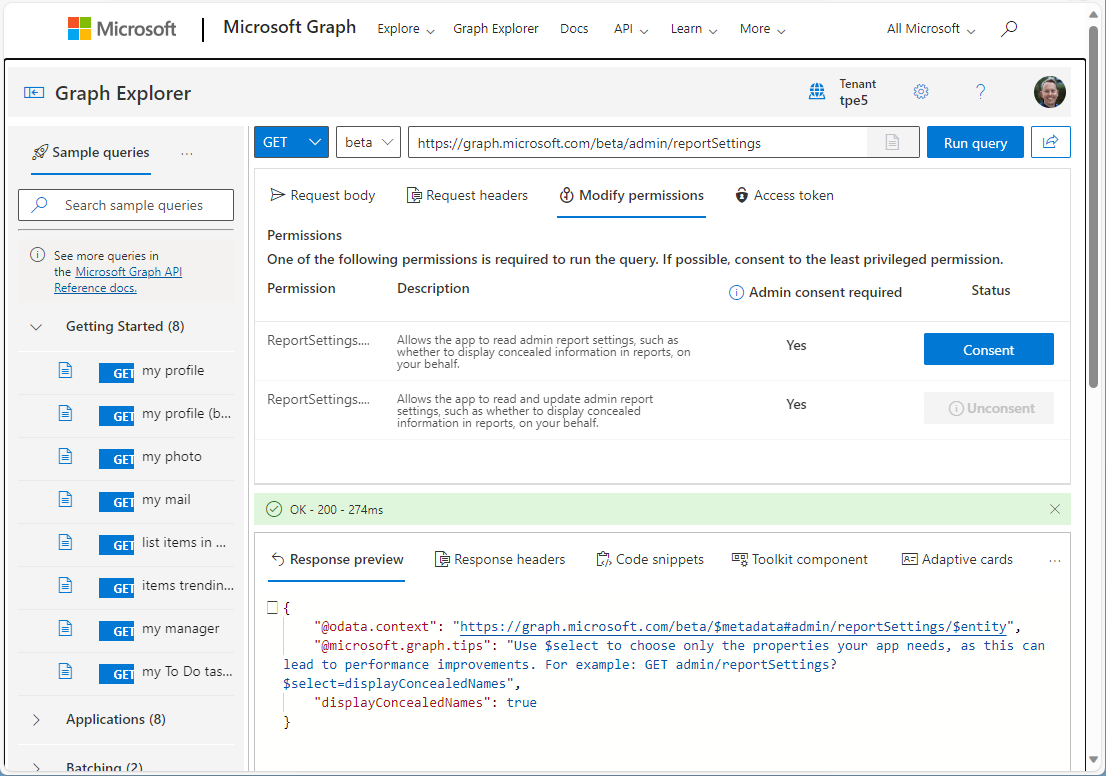This screenshot has height=776, width=1106.
Task: Click the help question mark icon
Action: [x=980, y=92]
